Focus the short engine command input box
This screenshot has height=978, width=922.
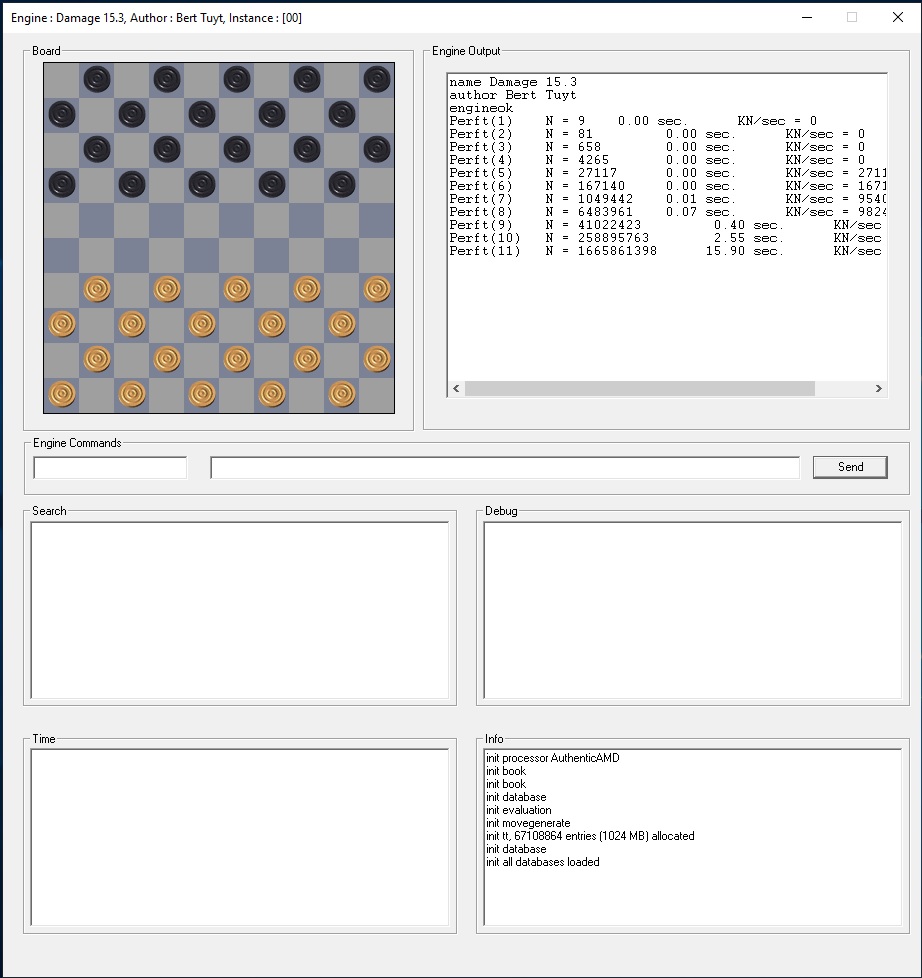[x=110, y=467]
